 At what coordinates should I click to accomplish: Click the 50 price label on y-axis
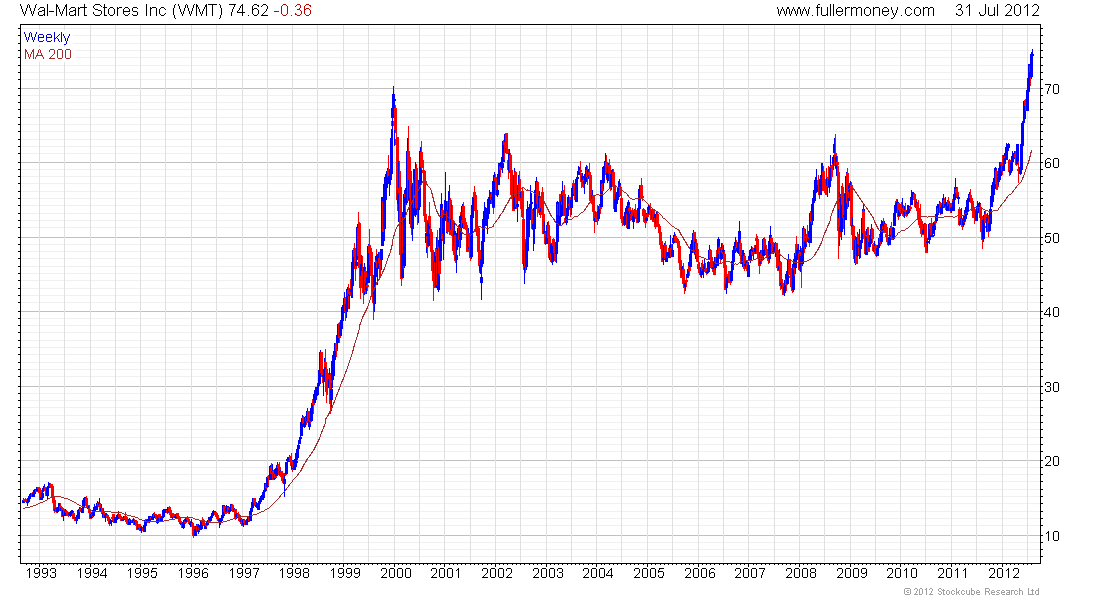[1052, 239]
